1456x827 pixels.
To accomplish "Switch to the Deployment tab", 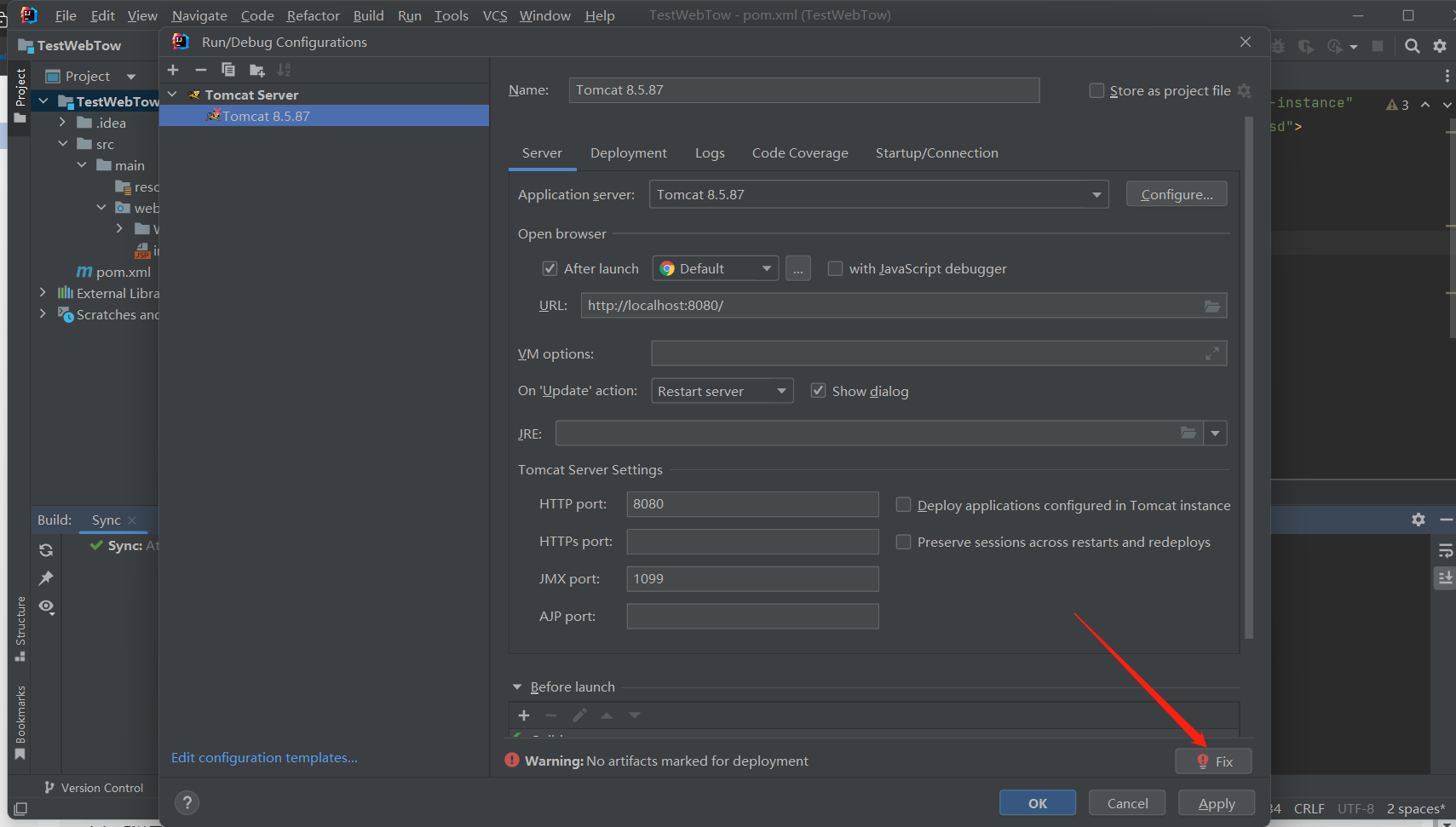I will click(x=629, y=153).
